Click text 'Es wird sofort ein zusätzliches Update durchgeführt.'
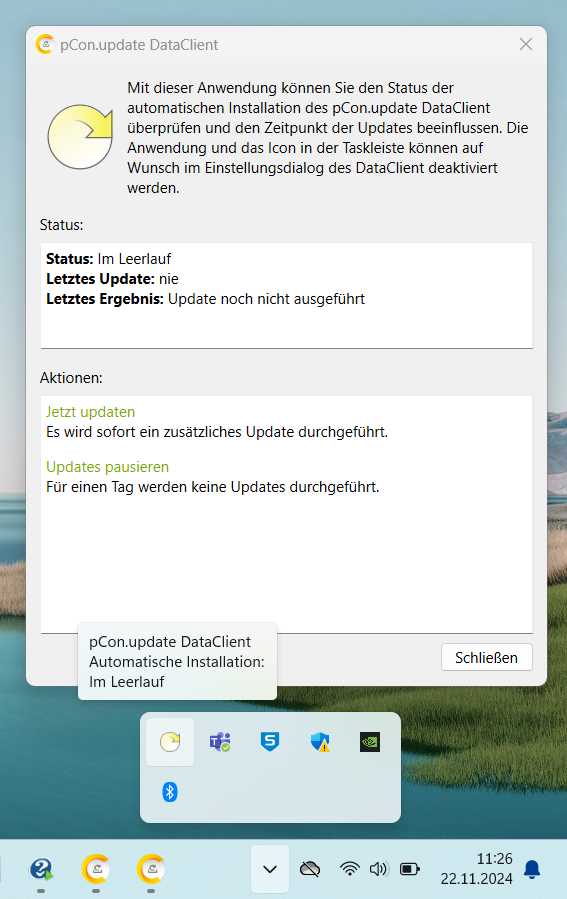Image resolution: width=567 pixels, height=899 pixels. coord(217,432)
